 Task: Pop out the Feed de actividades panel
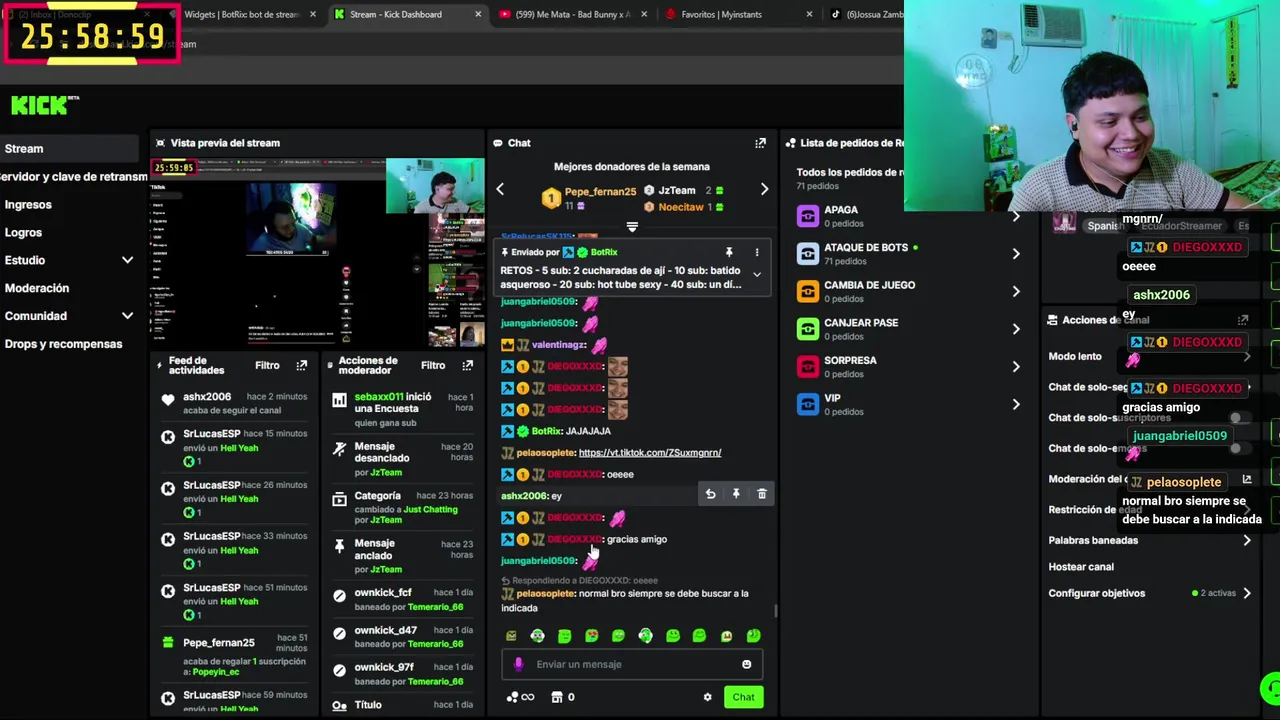[301, 365]
